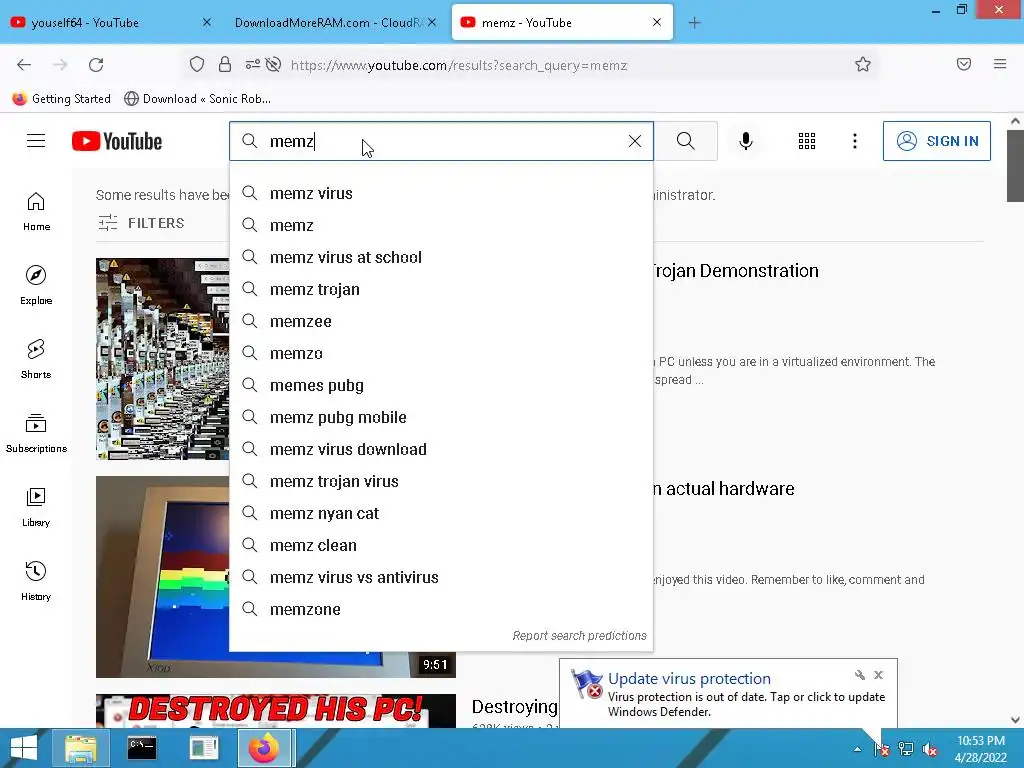Viewport: 1024px width, 768px height.
Task: Go back with the browser back arrow
Action: [24, 65]
